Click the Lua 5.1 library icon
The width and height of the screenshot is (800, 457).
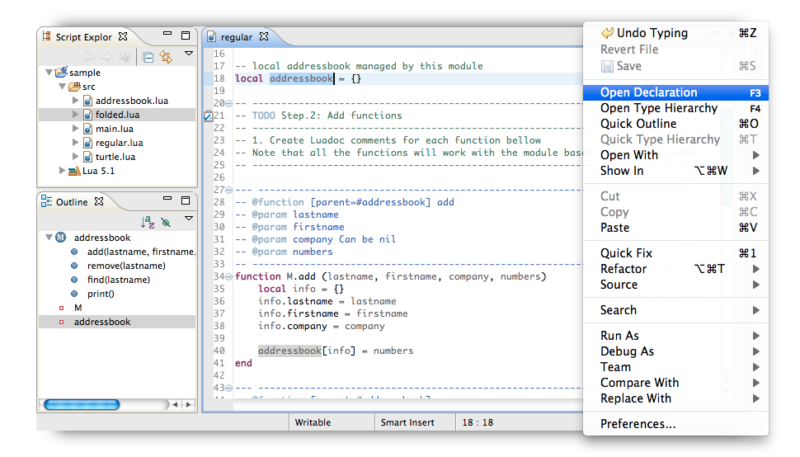pyautogui.click(x=74, y=170)
